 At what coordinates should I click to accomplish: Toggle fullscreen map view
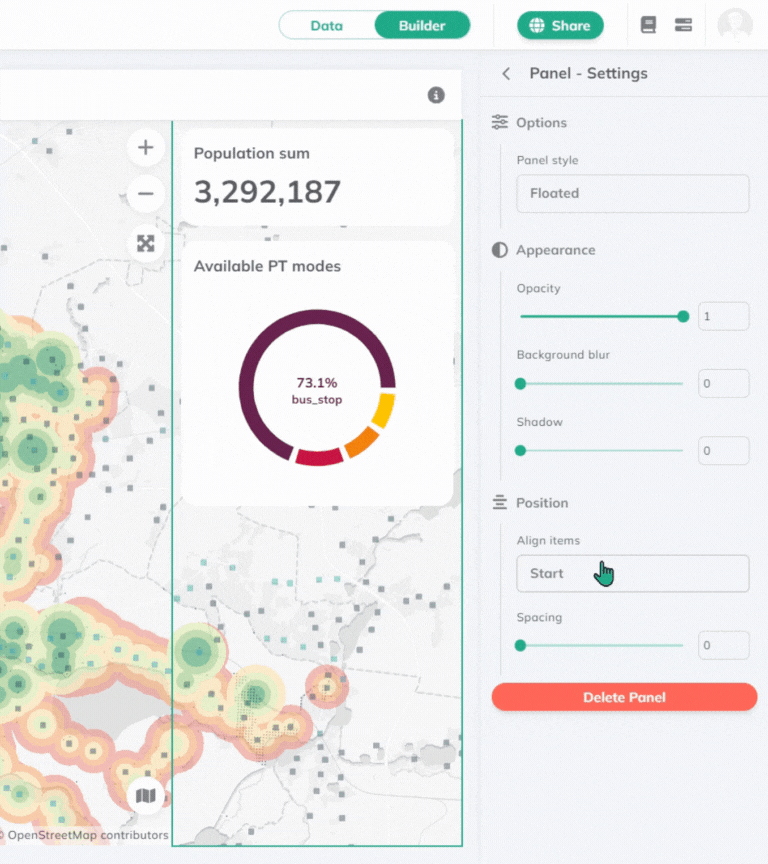pos(146,244)
